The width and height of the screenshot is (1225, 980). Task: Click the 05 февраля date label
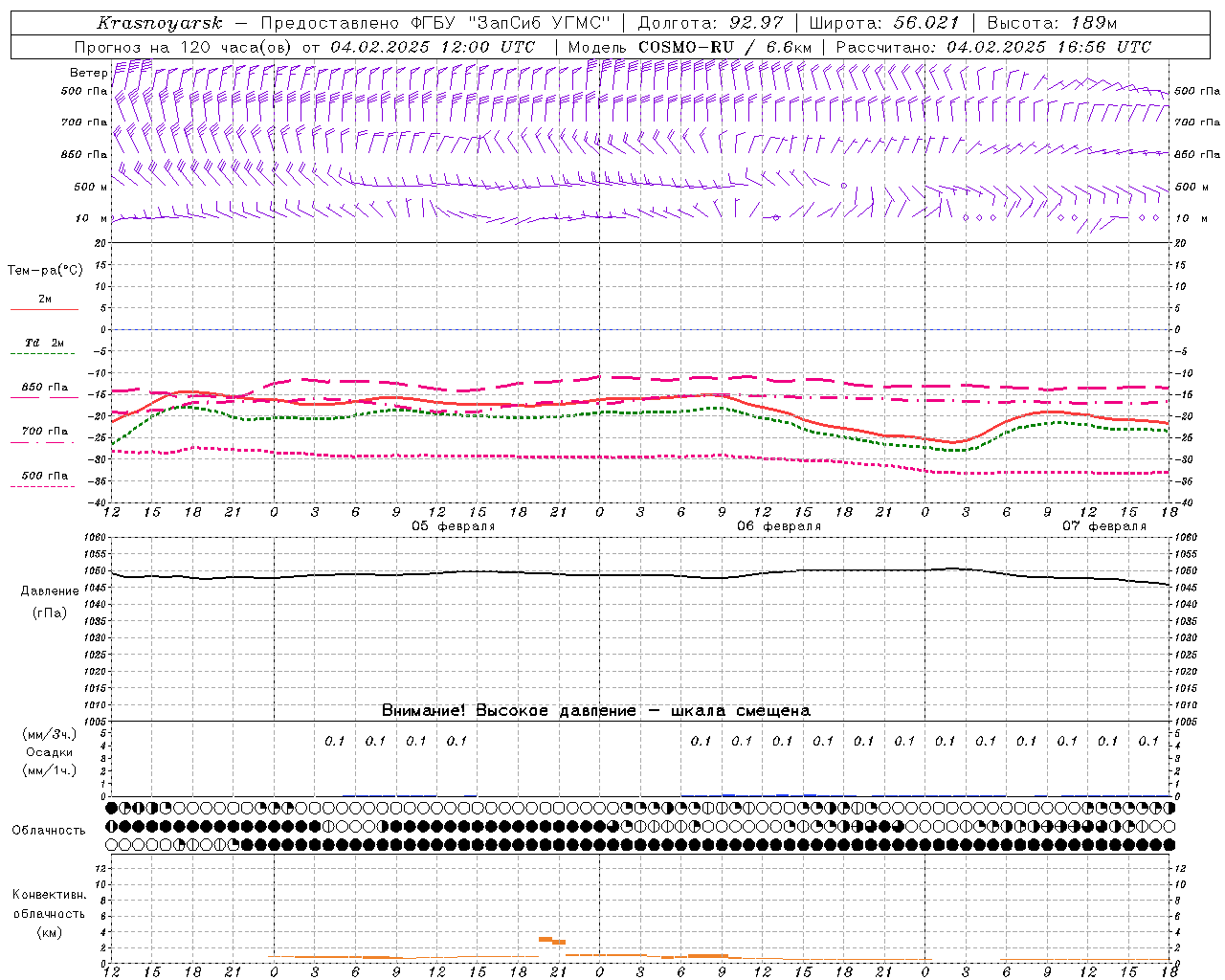point(453,526)
